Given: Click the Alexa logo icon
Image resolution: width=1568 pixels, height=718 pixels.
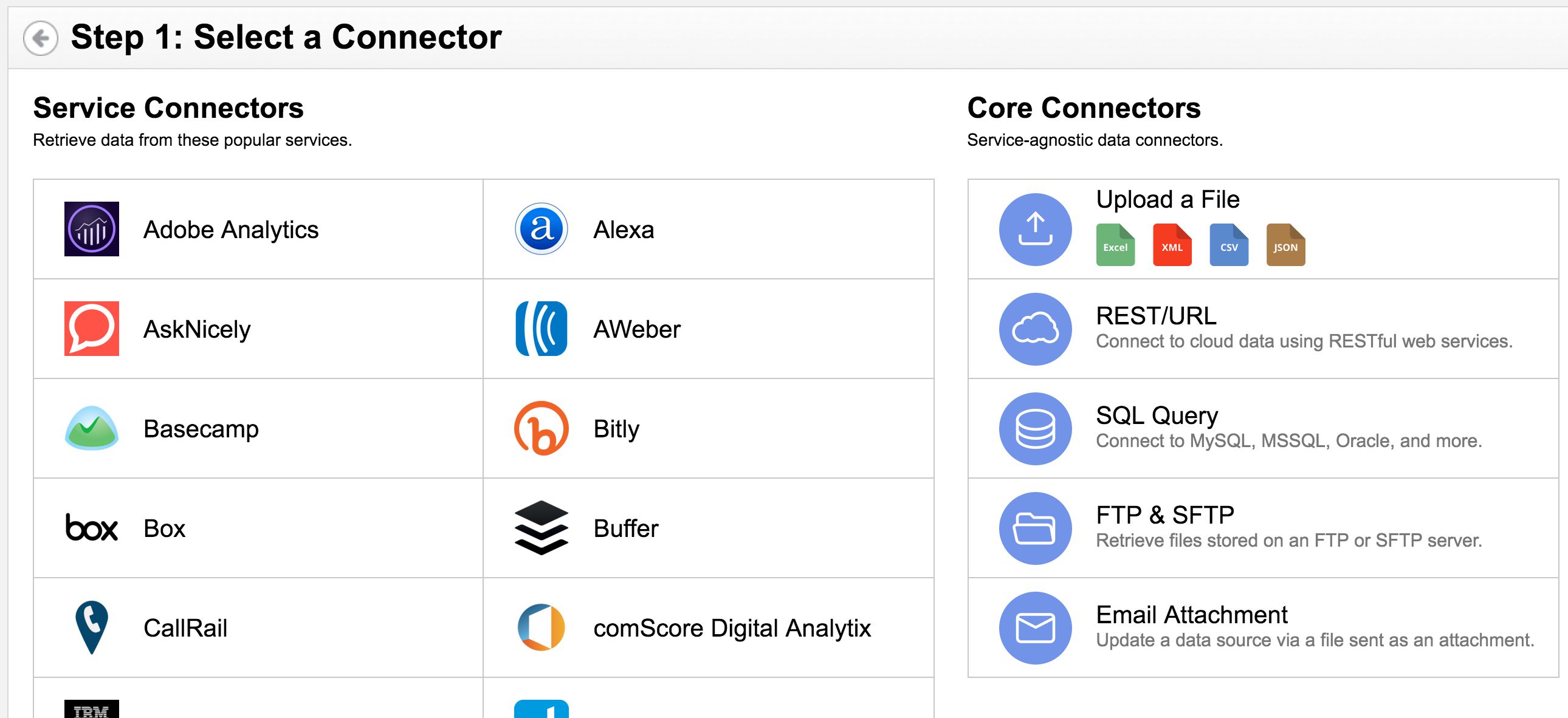Looking at the screenshot, I should [541, 229].
